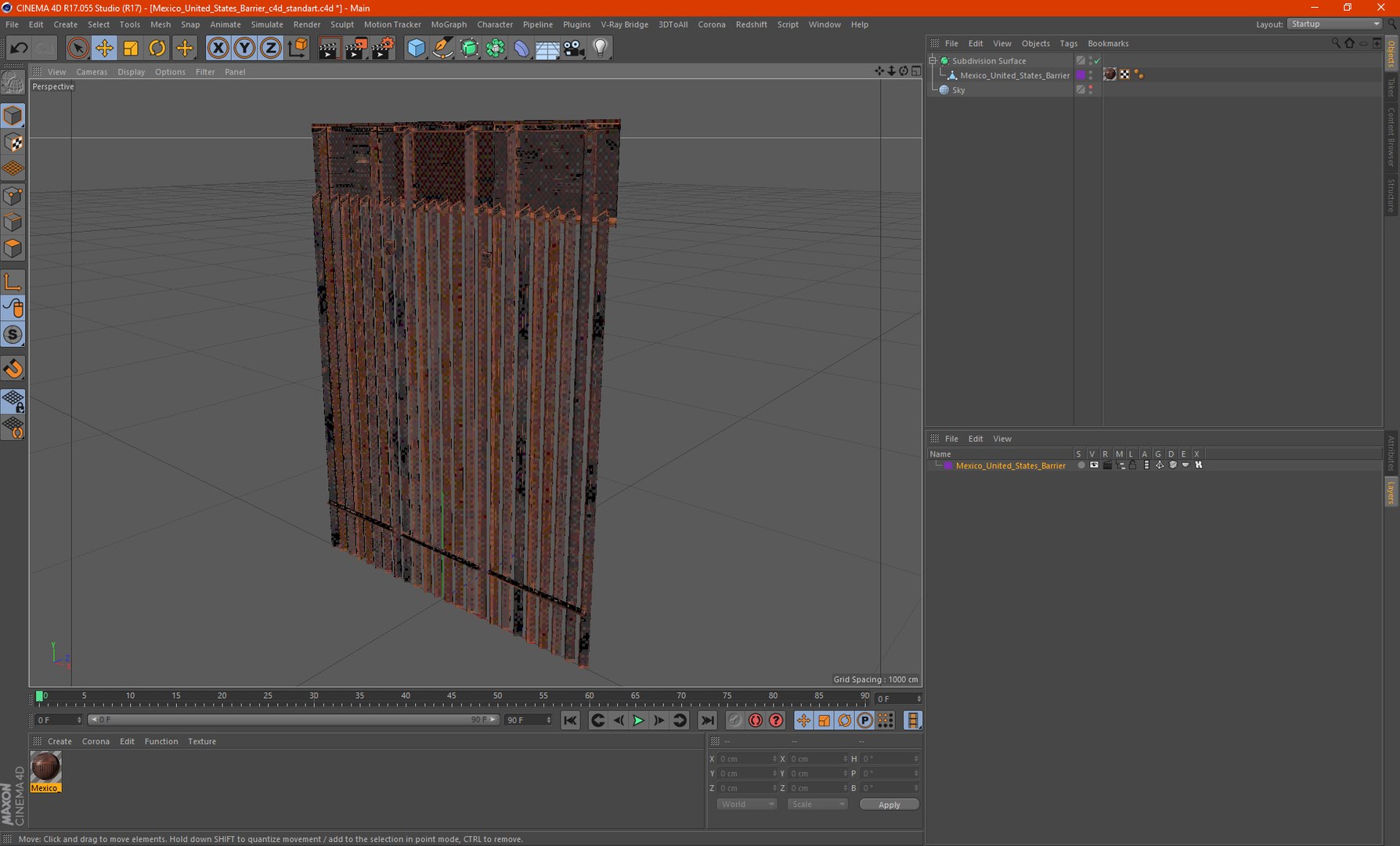This screenshot has height=846, width=1400.
Task: Collapse the Subdivision Surface tree item
Action: tap(933, 61)
